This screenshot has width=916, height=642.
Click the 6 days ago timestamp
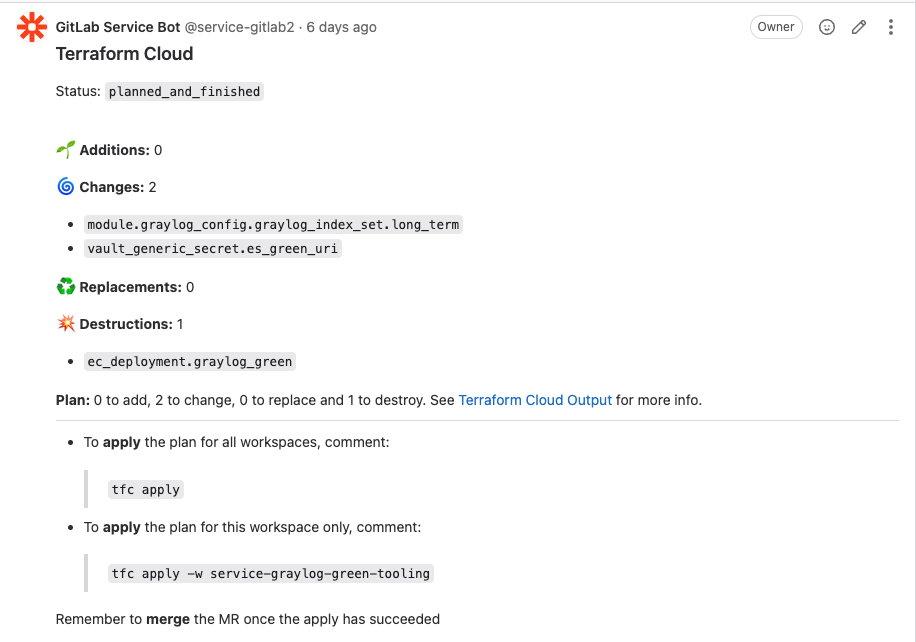click(342, 27)
